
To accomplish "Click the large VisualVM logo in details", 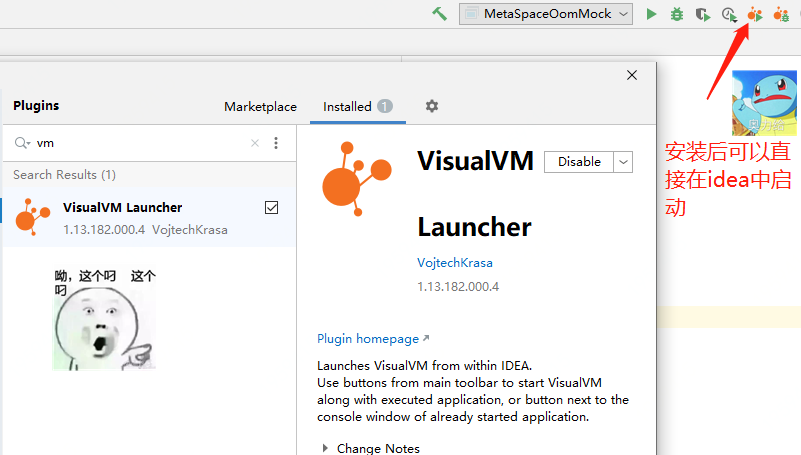I will coord(357,179).
